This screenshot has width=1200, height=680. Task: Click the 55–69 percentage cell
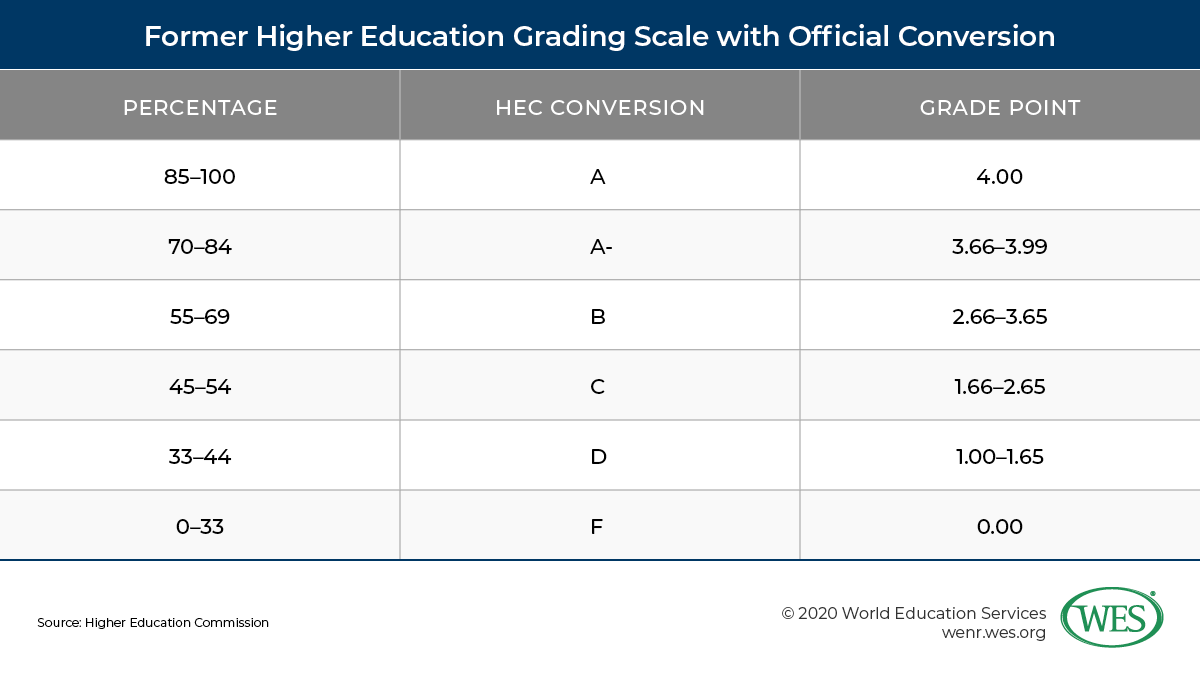200,317
